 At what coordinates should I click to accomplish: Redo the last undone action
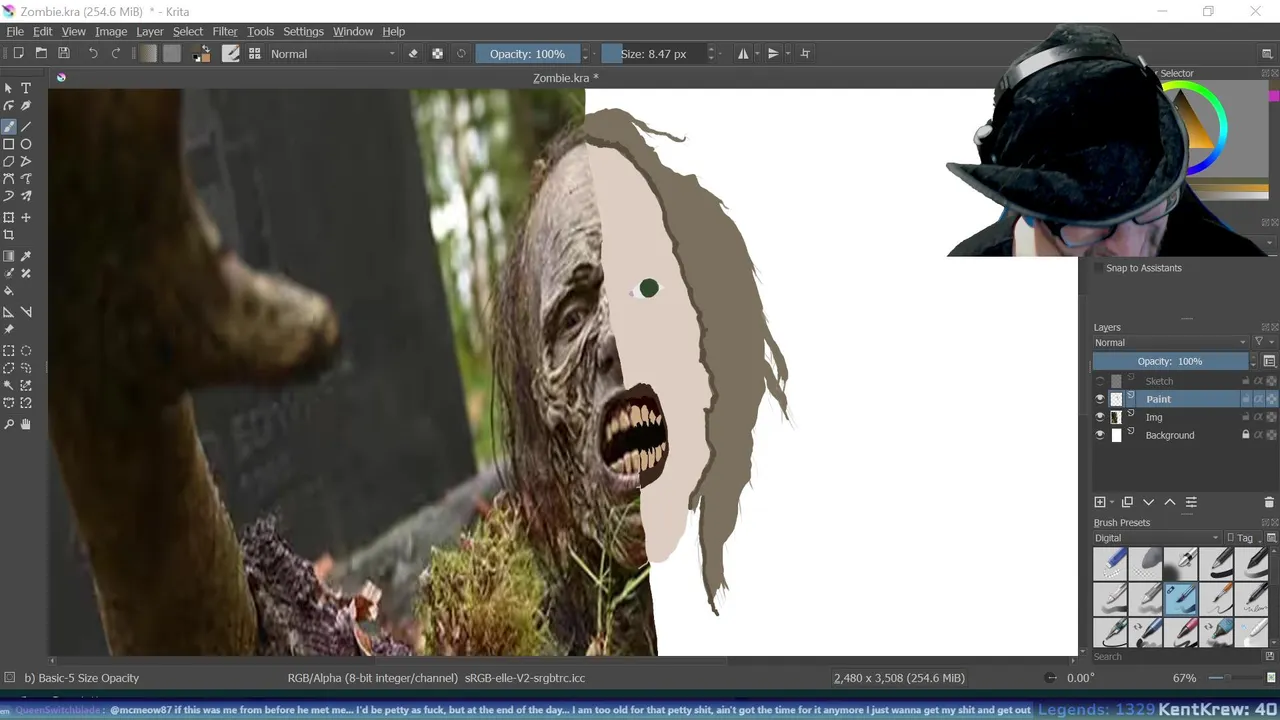coord(116,53)
